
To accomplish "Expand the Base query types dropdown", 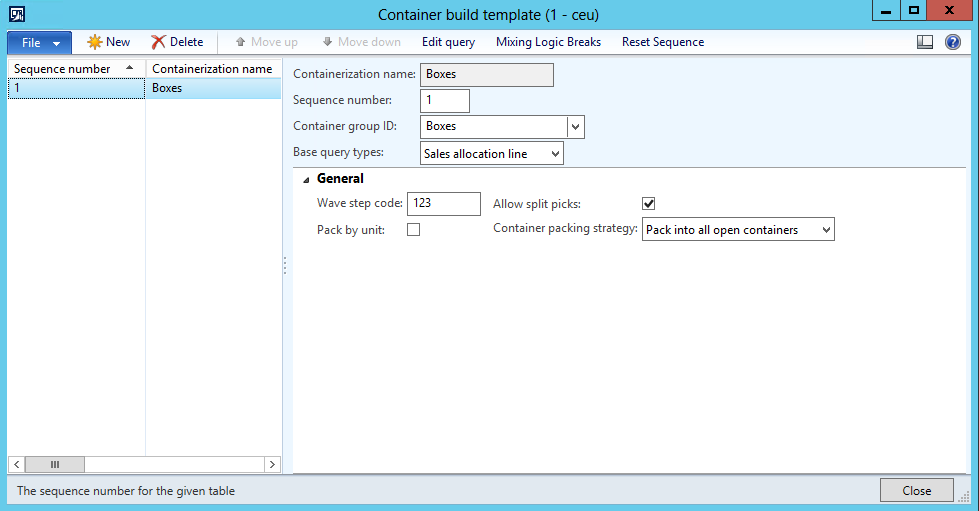I will tap(555, 154).
